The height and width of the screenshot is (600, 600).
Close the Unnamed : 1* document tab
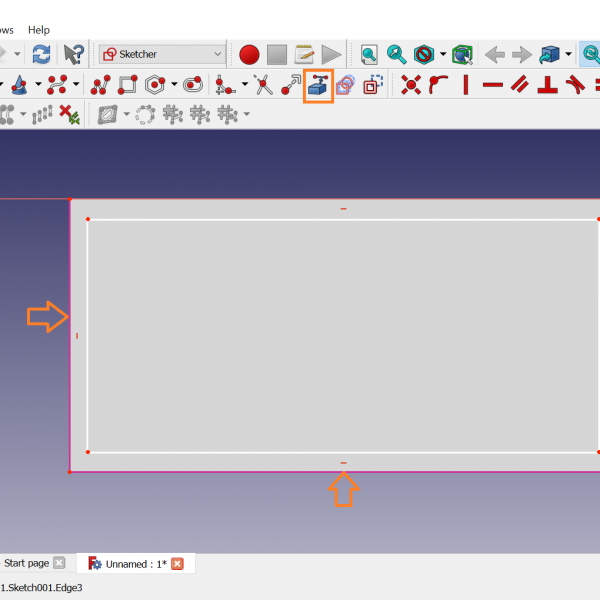tap(178, 564)
